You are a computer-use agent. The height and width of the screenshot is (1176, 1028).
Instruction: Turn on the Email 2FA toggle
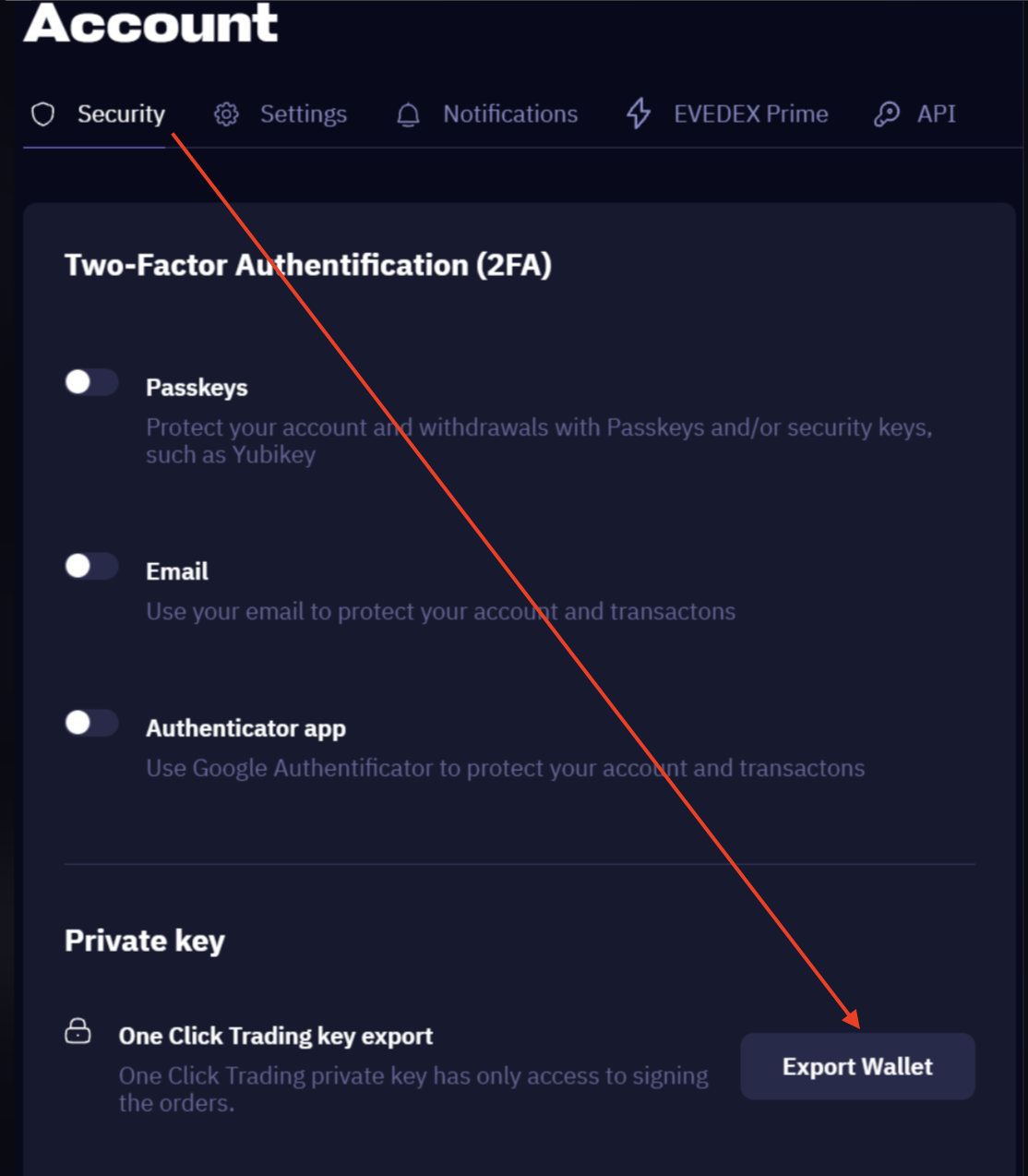(90, 566)
